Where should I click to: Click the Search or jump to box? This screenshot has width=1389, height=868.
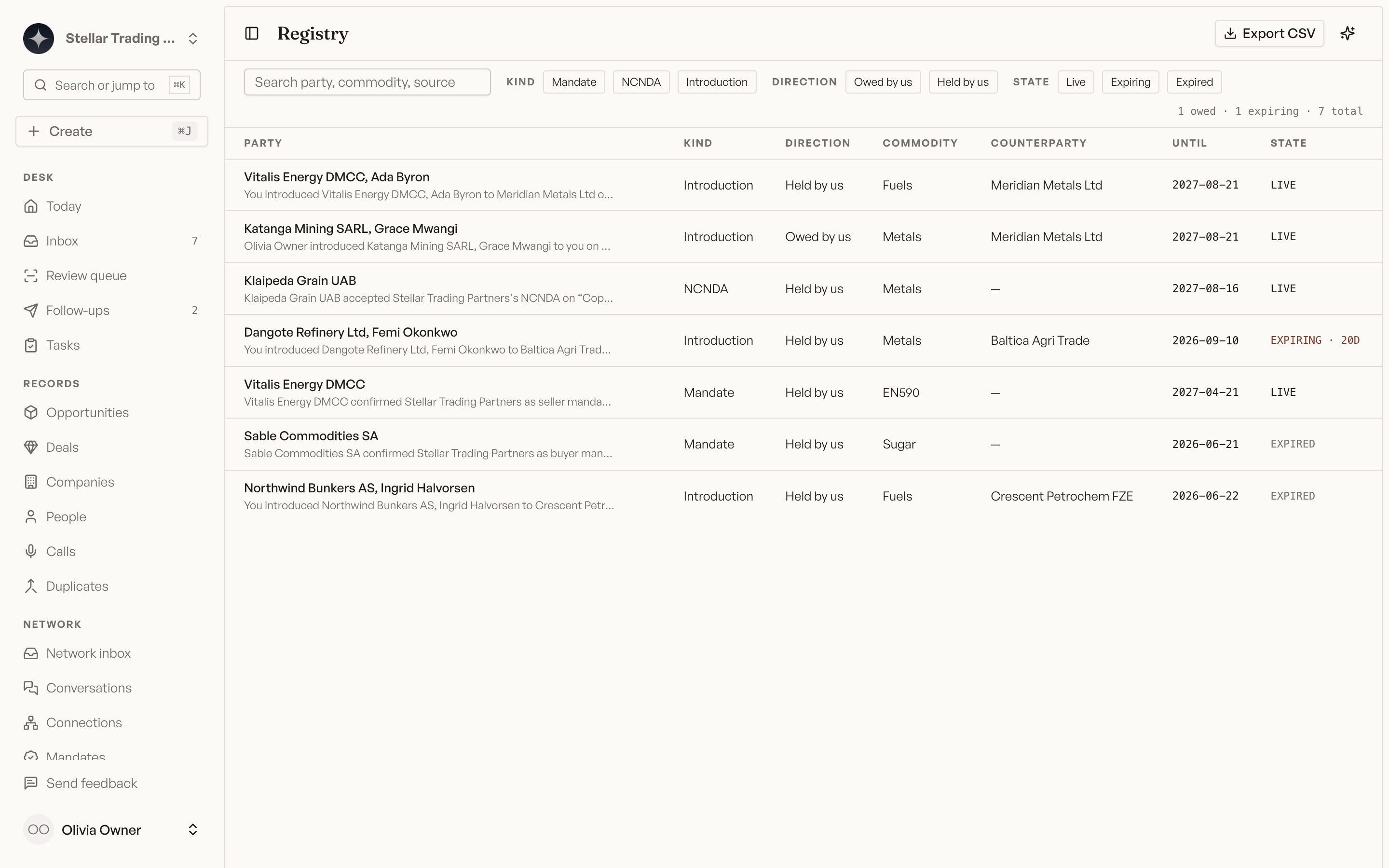tap(112, 85)
